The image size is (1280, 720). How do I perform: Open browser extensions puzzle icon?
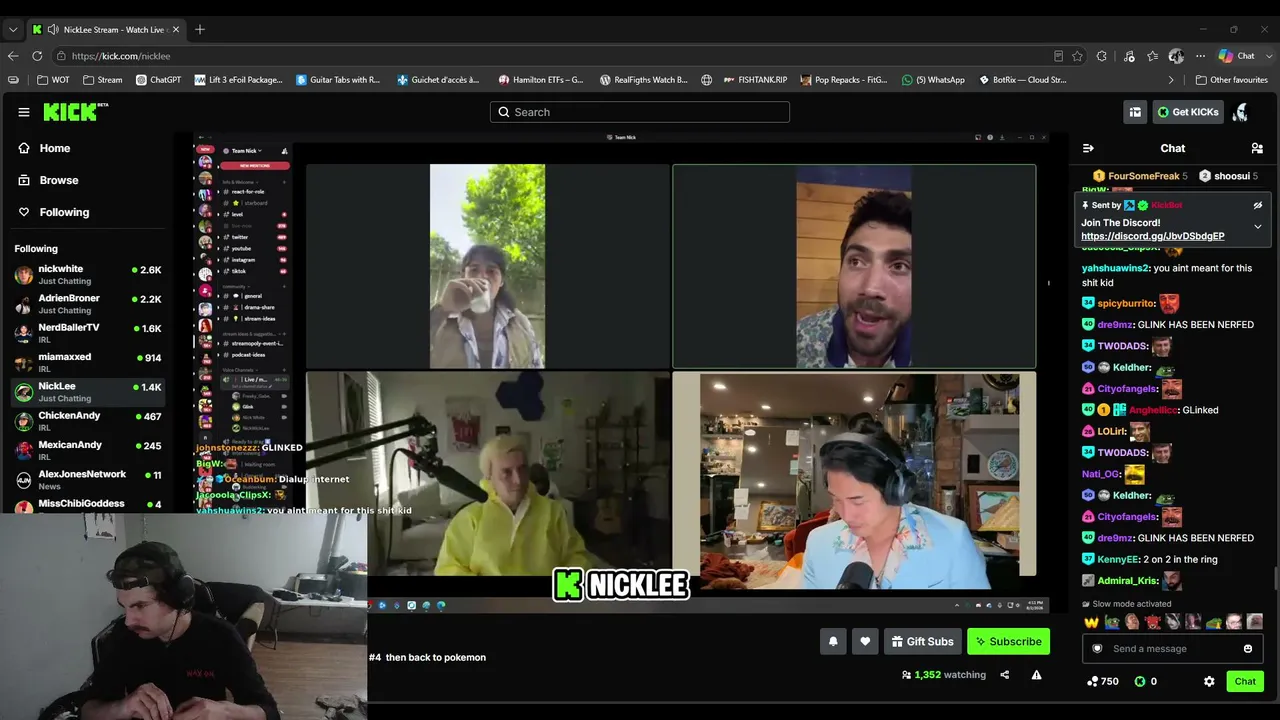[x=1102, y=56]
